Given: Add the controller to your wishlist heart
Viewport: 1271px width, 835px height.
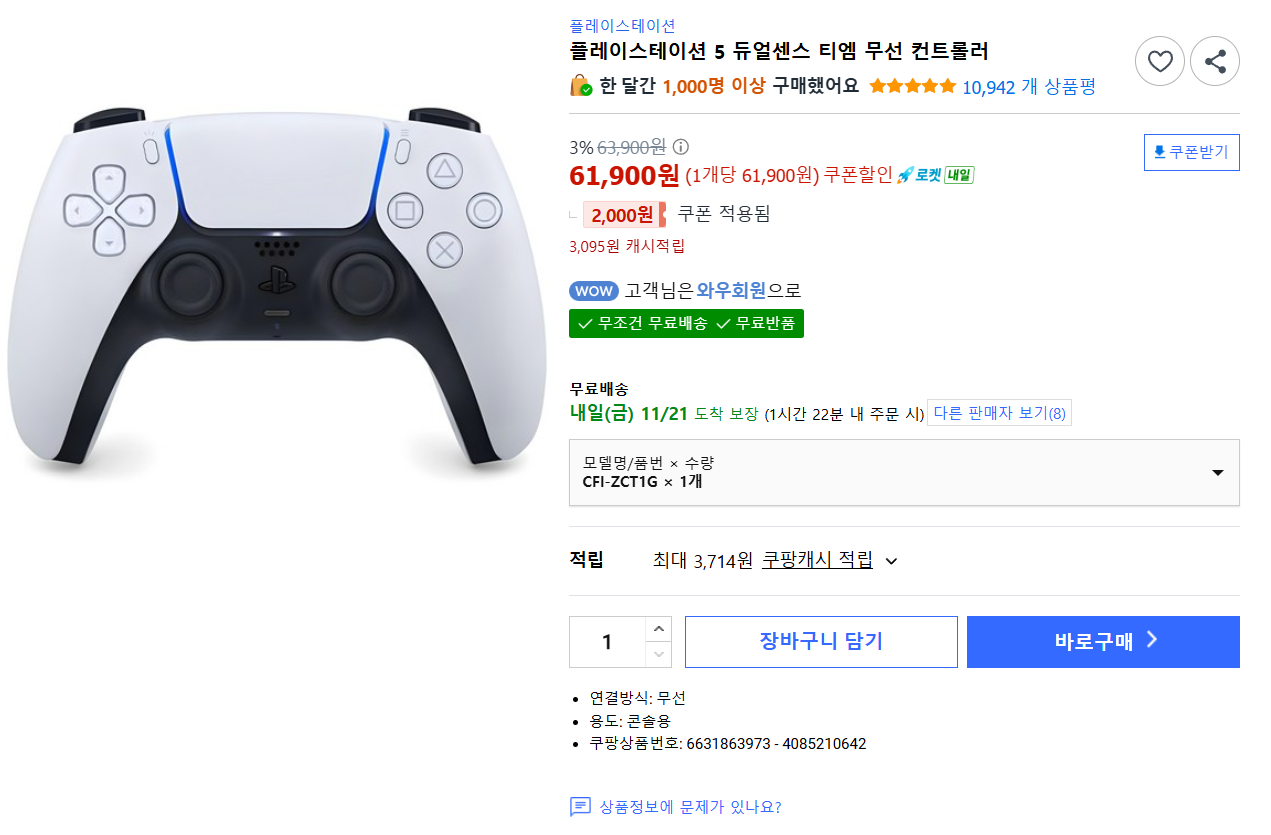Looking at the screenshot, I should (x=1159, y=60).
